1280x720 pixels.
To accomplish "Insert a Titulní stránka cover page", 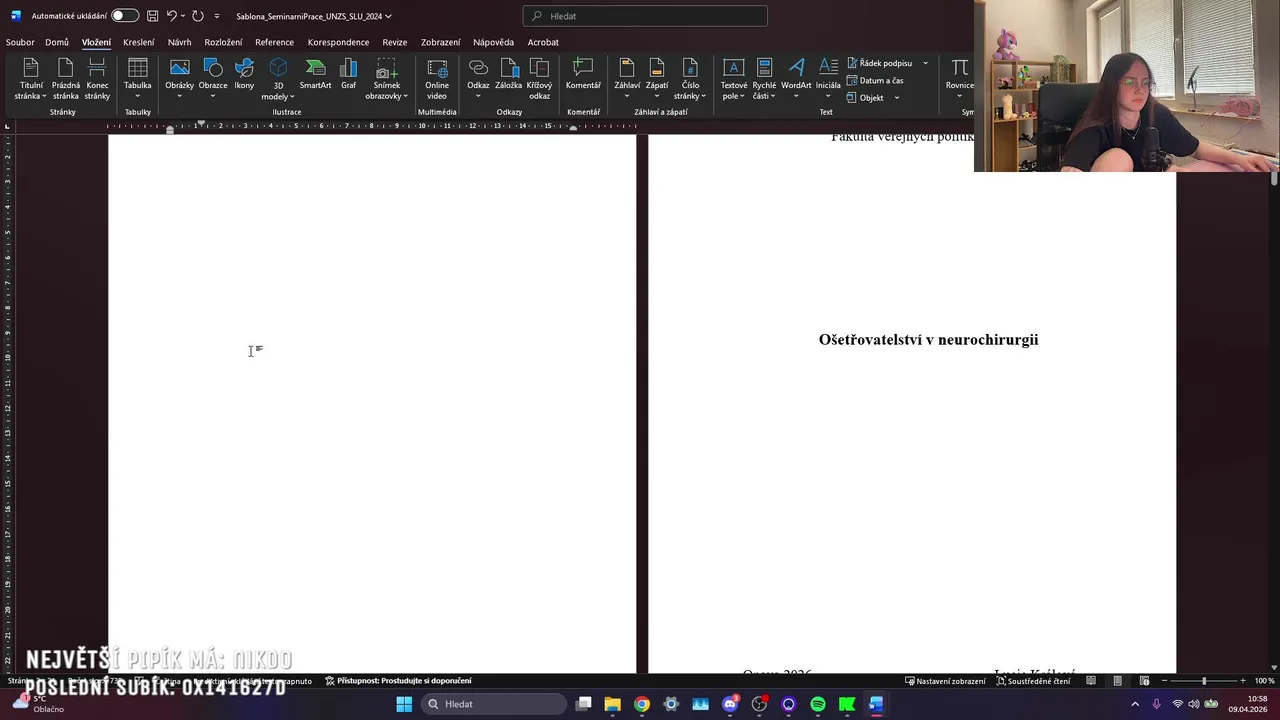I will click(31, 79).
